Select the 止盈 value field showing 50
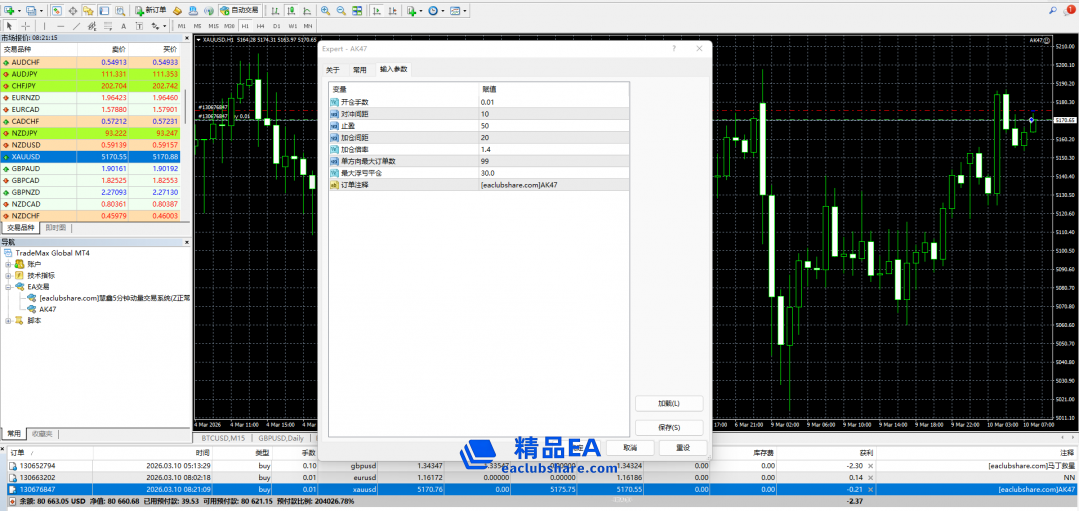This screenshot has height=511, width=1079. pos(553,126)
